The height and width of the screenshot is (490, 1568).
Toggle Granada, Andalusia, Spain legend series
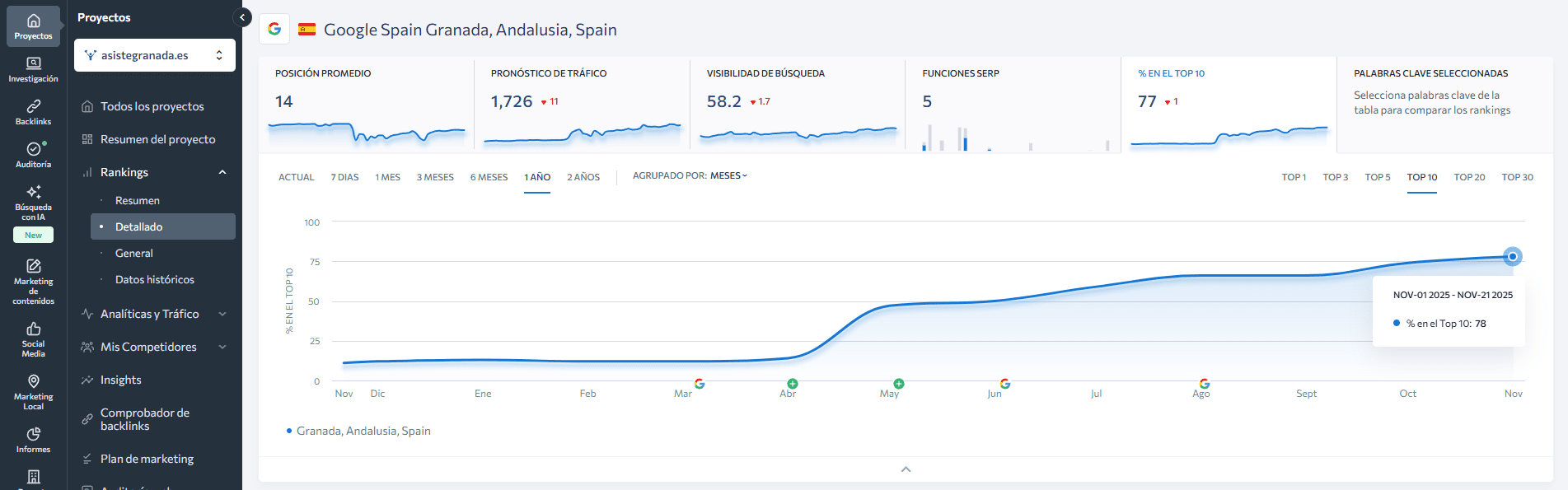coord(359,431)
